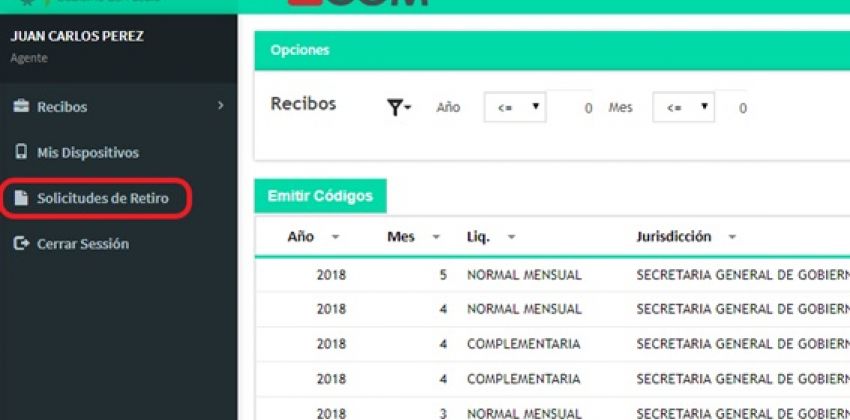850x420 pixels.
Task: Click the Mes value input field
Action: (732, 107)
